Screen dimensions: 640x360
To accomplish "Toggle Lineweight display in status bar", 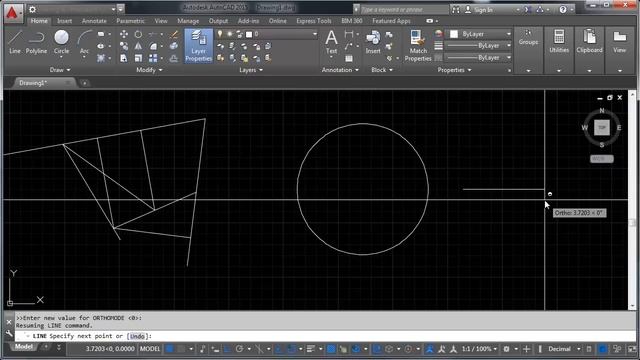I will click(311, 349).
